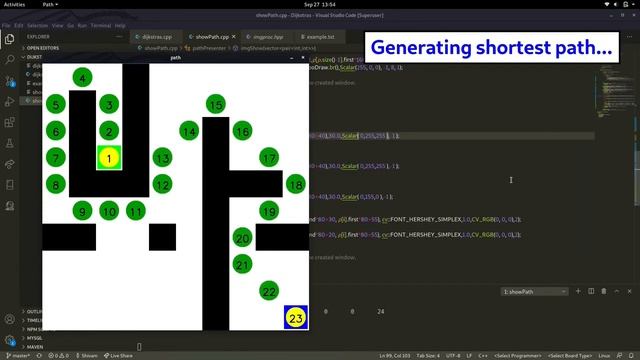
Task: Click the Select Programmer status item
Action: (518, 356)
